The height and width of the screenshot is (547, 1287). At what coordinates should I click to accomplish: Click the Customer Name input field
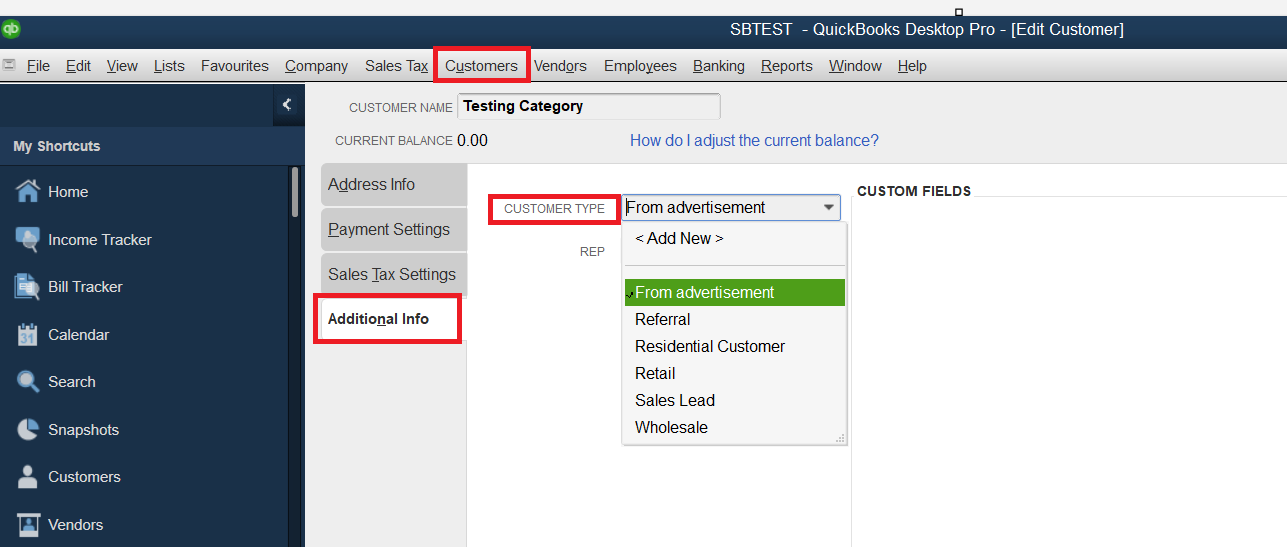(x=588, y=106)
